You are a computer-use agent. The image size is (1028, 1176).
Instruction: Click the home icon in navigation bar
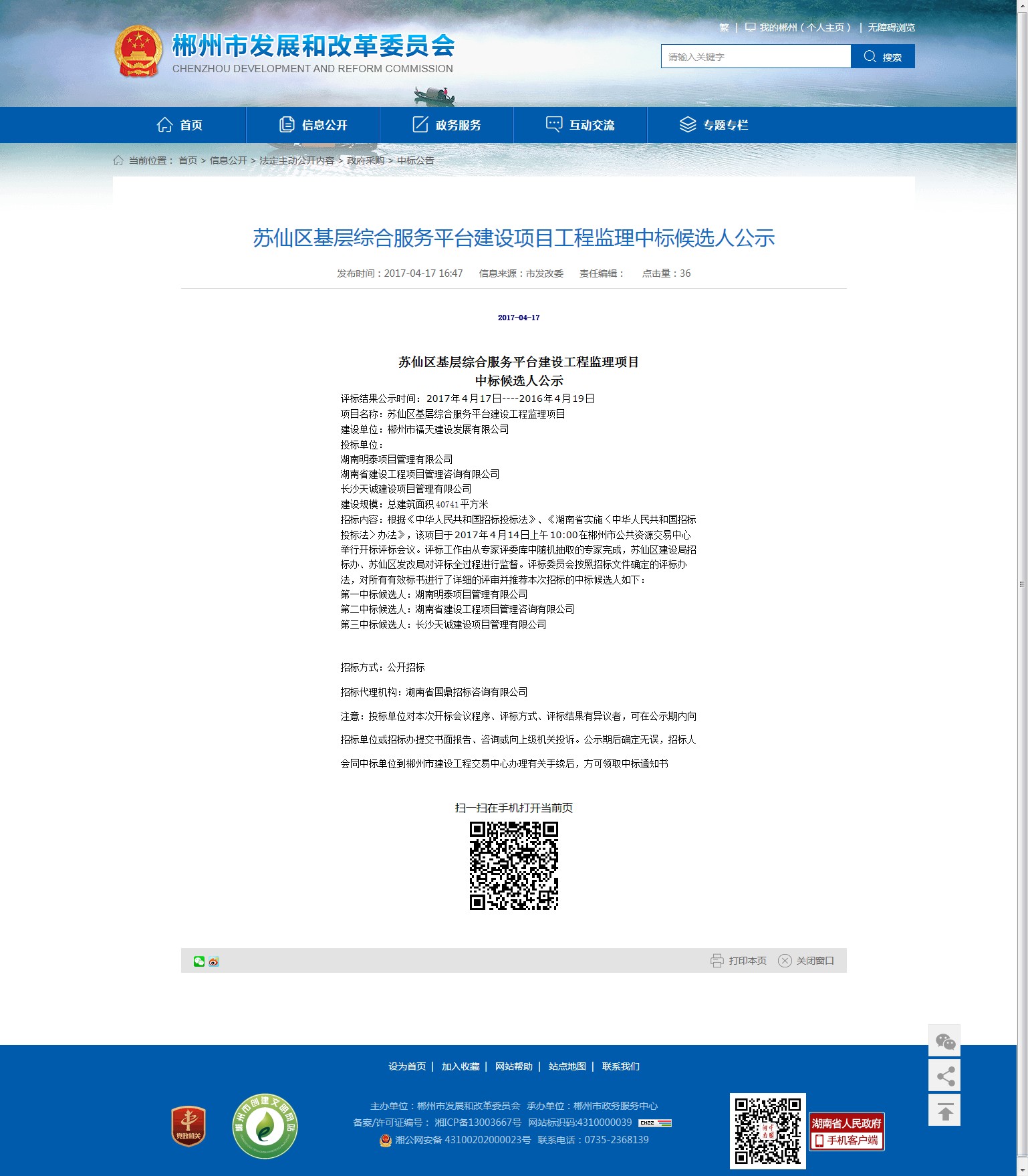coord(164,124)
